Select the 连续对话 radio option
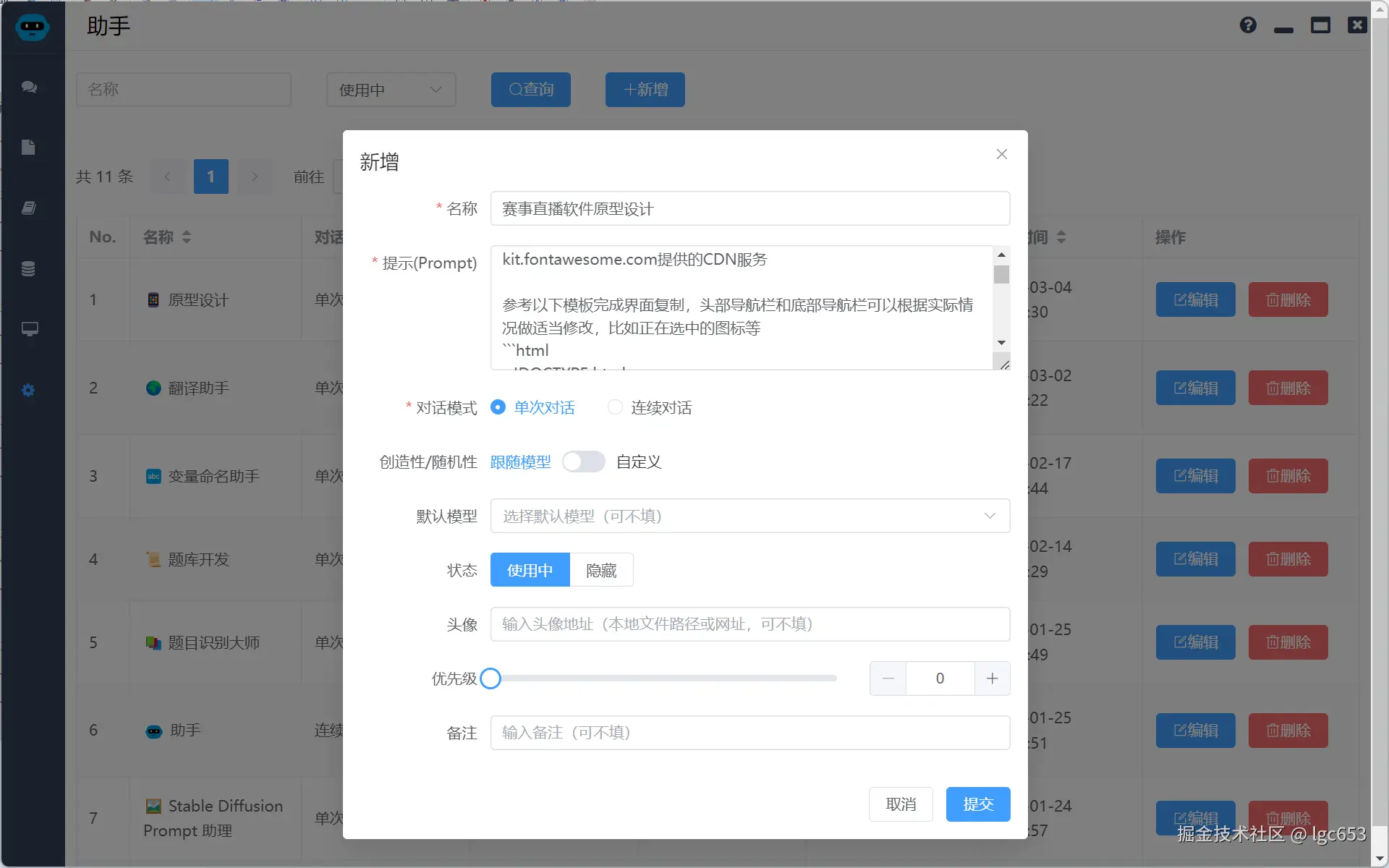 tap(616, 407)
